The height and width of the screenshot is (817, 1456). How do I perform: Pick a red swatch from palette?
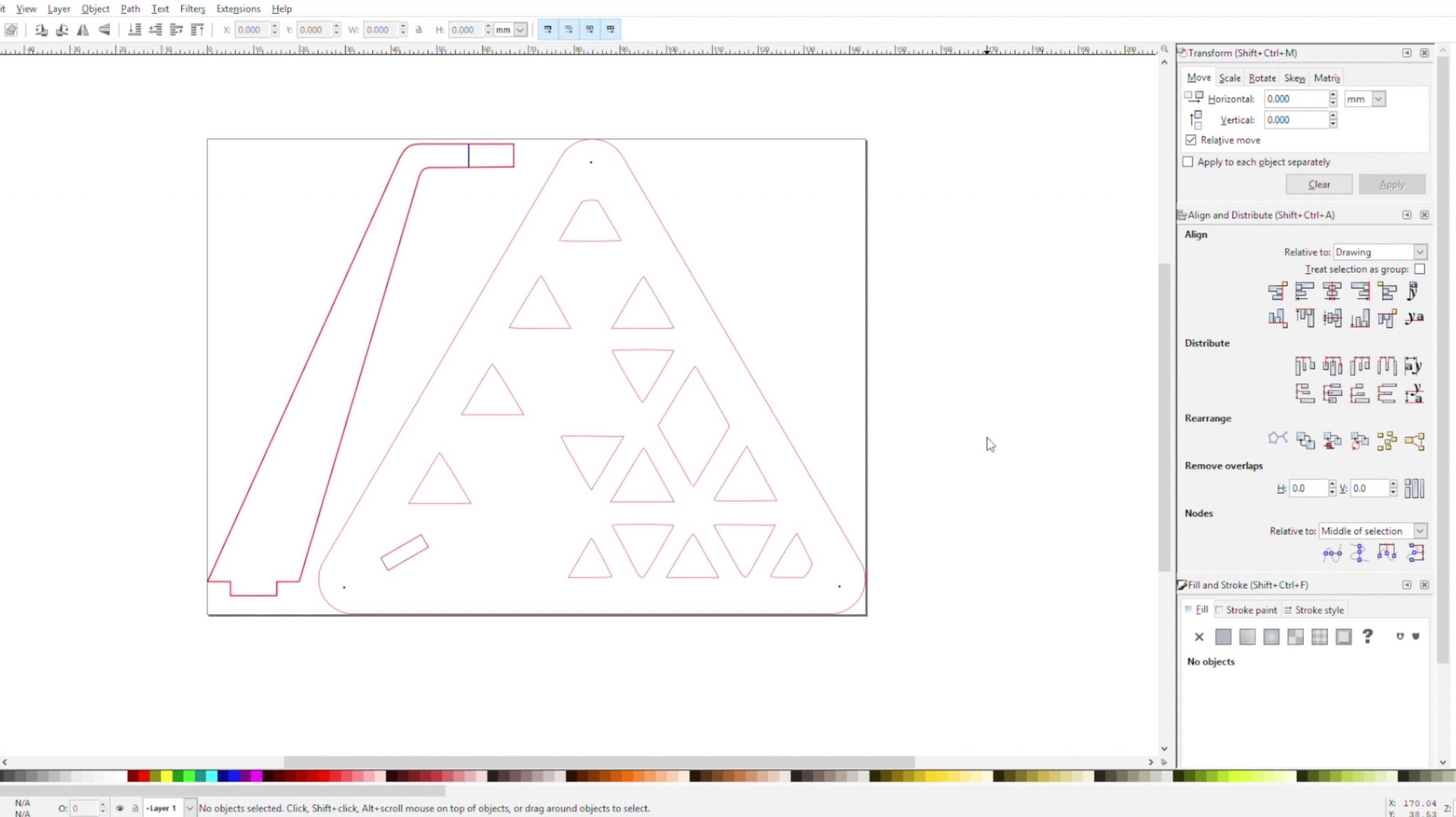point(144,776)
